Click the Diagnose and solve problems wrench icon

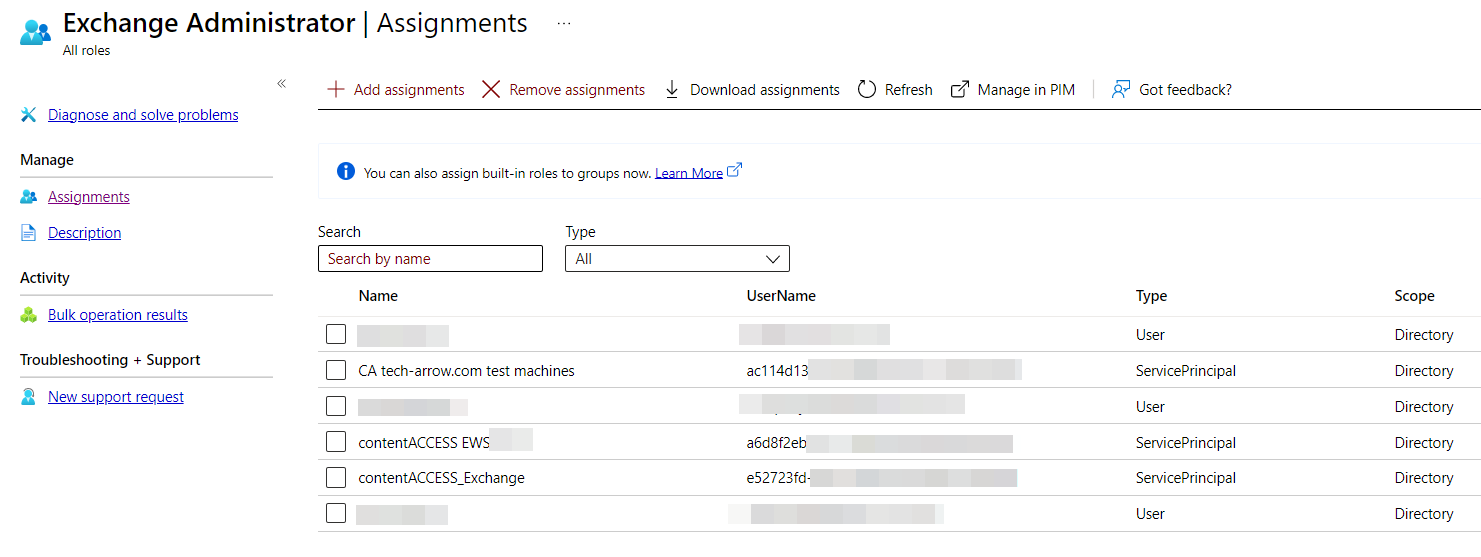click(x=29, y=115)
